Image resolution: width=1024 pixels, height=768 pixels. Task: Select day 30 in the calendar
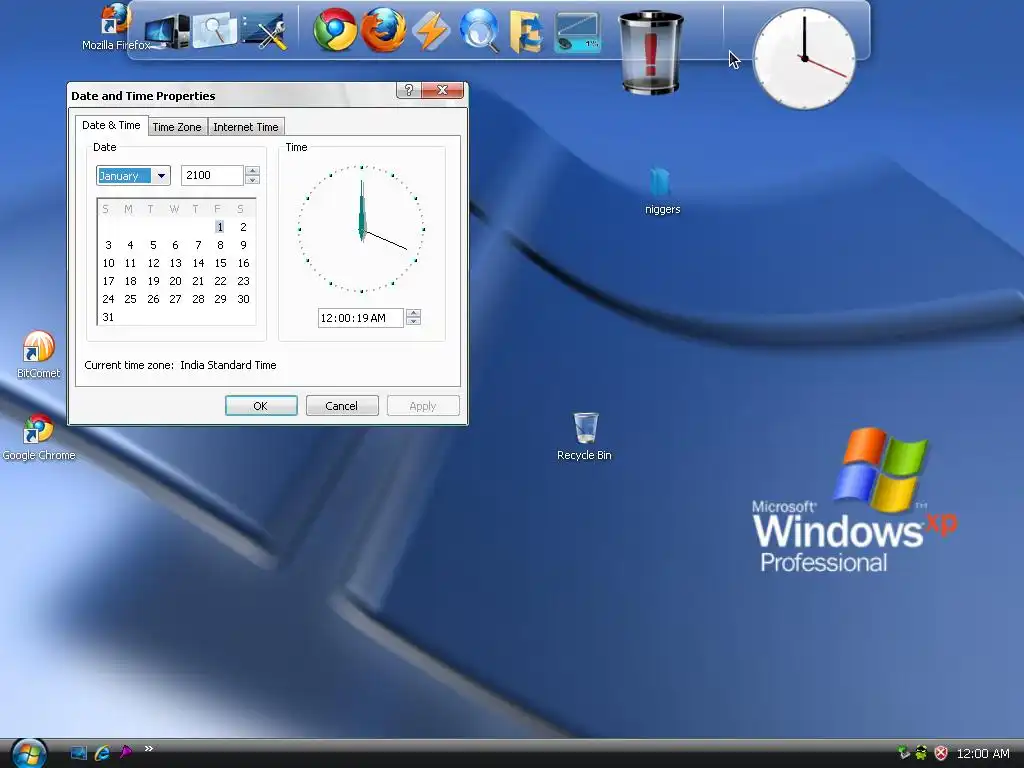[243, 299]
